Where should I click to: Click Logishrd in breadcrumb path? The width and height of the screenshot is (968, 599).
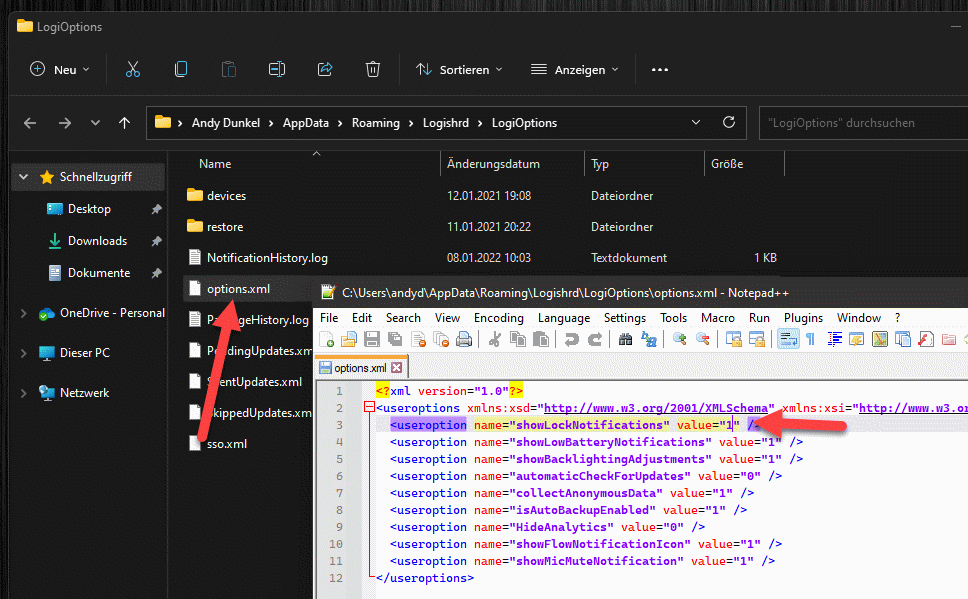click(446, 123)
